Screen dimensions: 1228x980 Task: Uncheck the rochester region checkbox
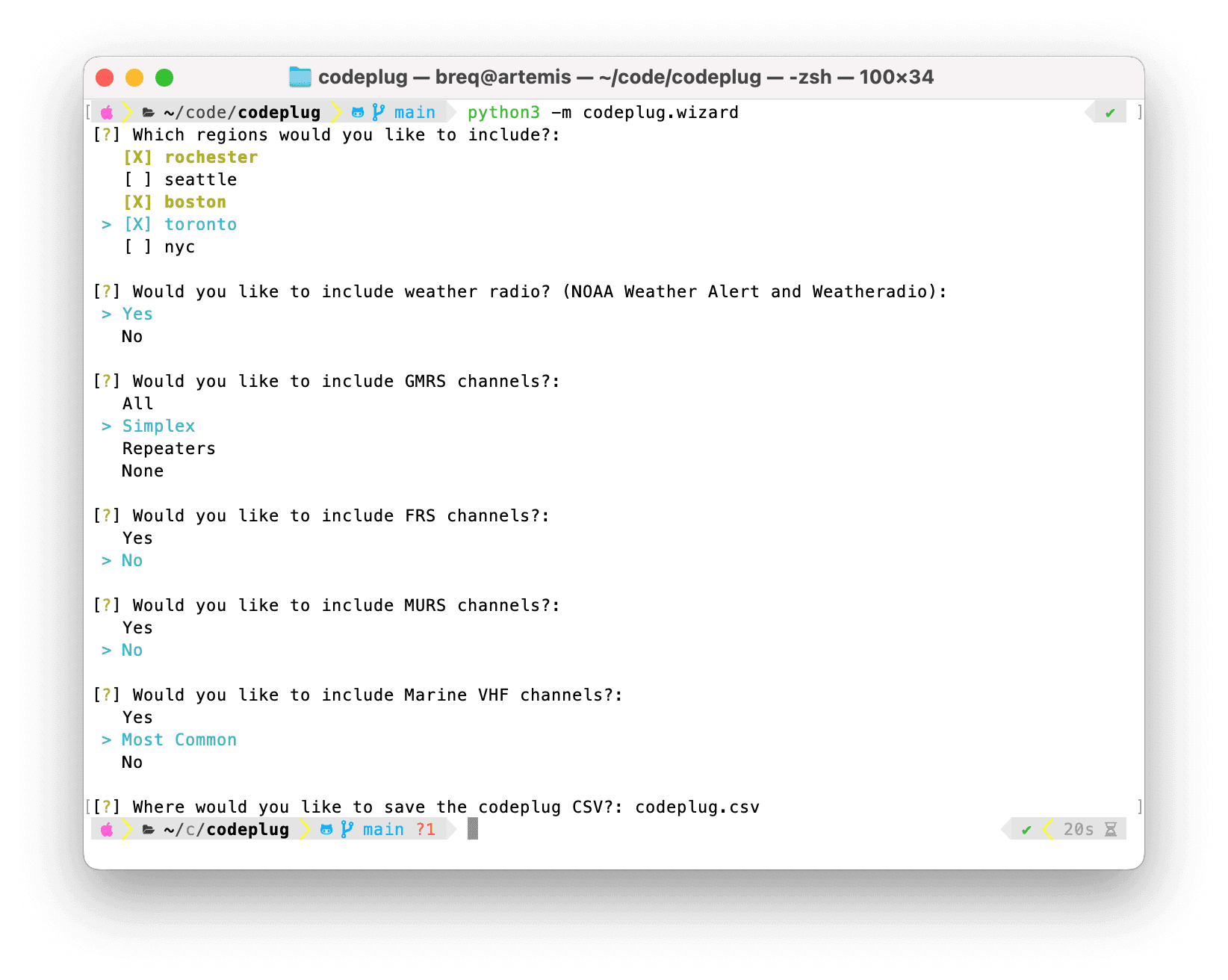137,157
